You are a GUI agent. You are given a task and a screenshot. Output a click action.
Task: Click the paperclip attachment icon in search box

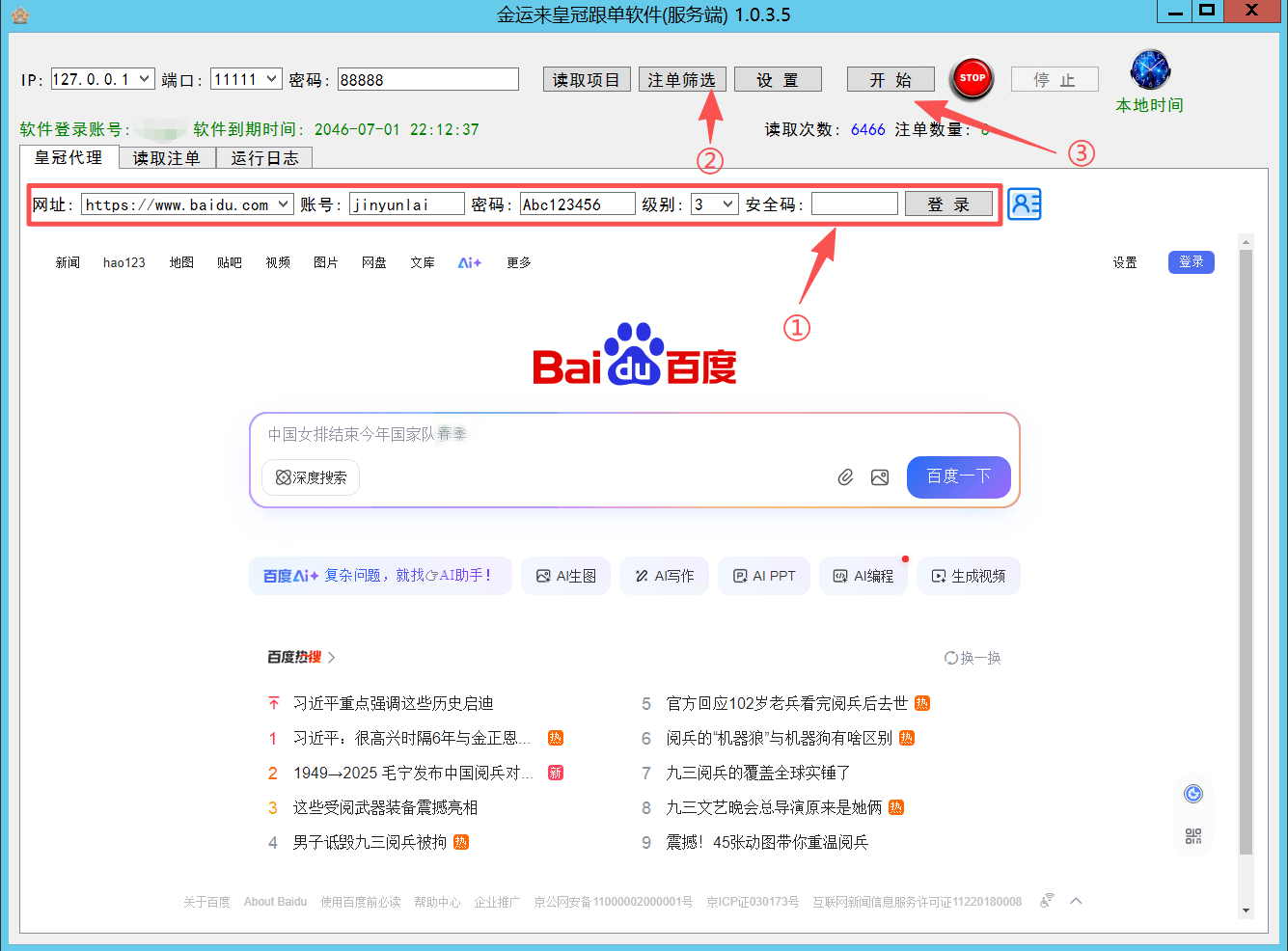pos(846,476)
